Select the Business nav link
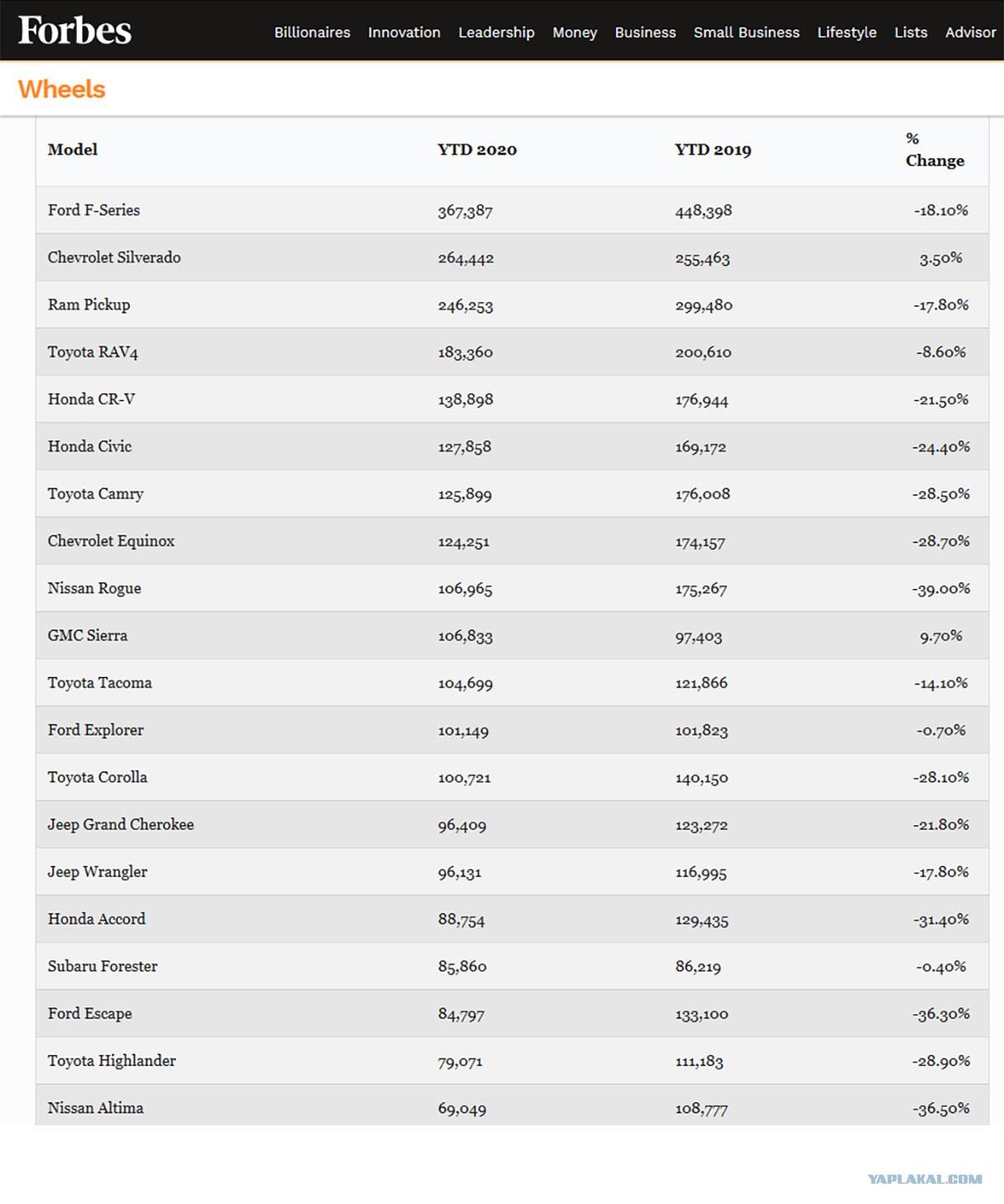Viewport: 1004px width, 1204px height. click(x=645, y=33)
